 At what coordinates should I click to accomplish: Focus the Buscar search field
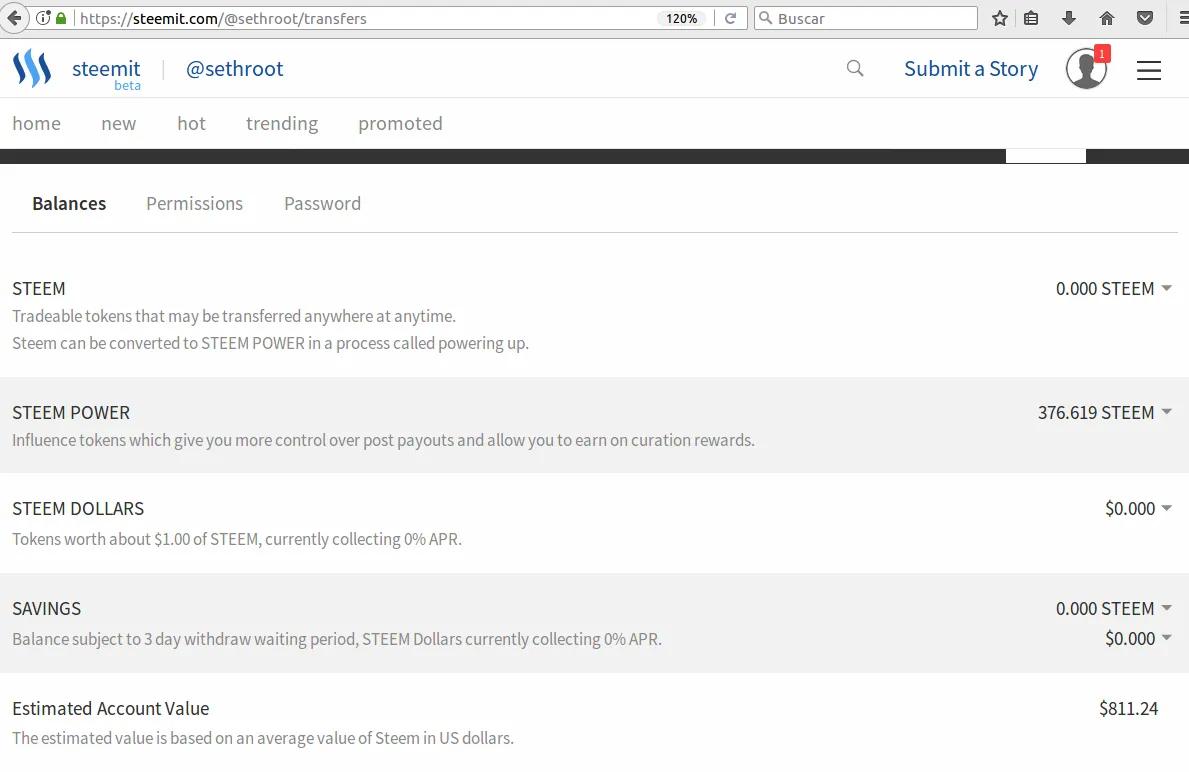pos(866,18)
